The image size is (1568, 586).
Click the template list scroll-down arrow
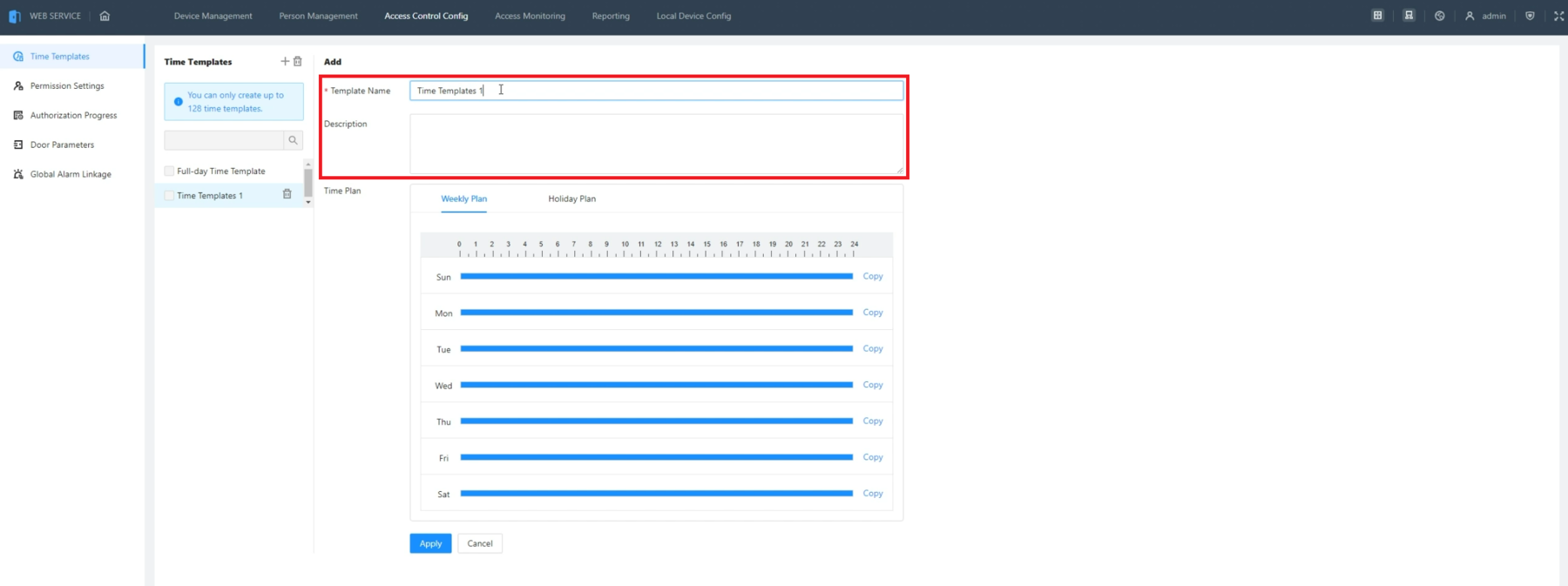click(x=308, y=202)
